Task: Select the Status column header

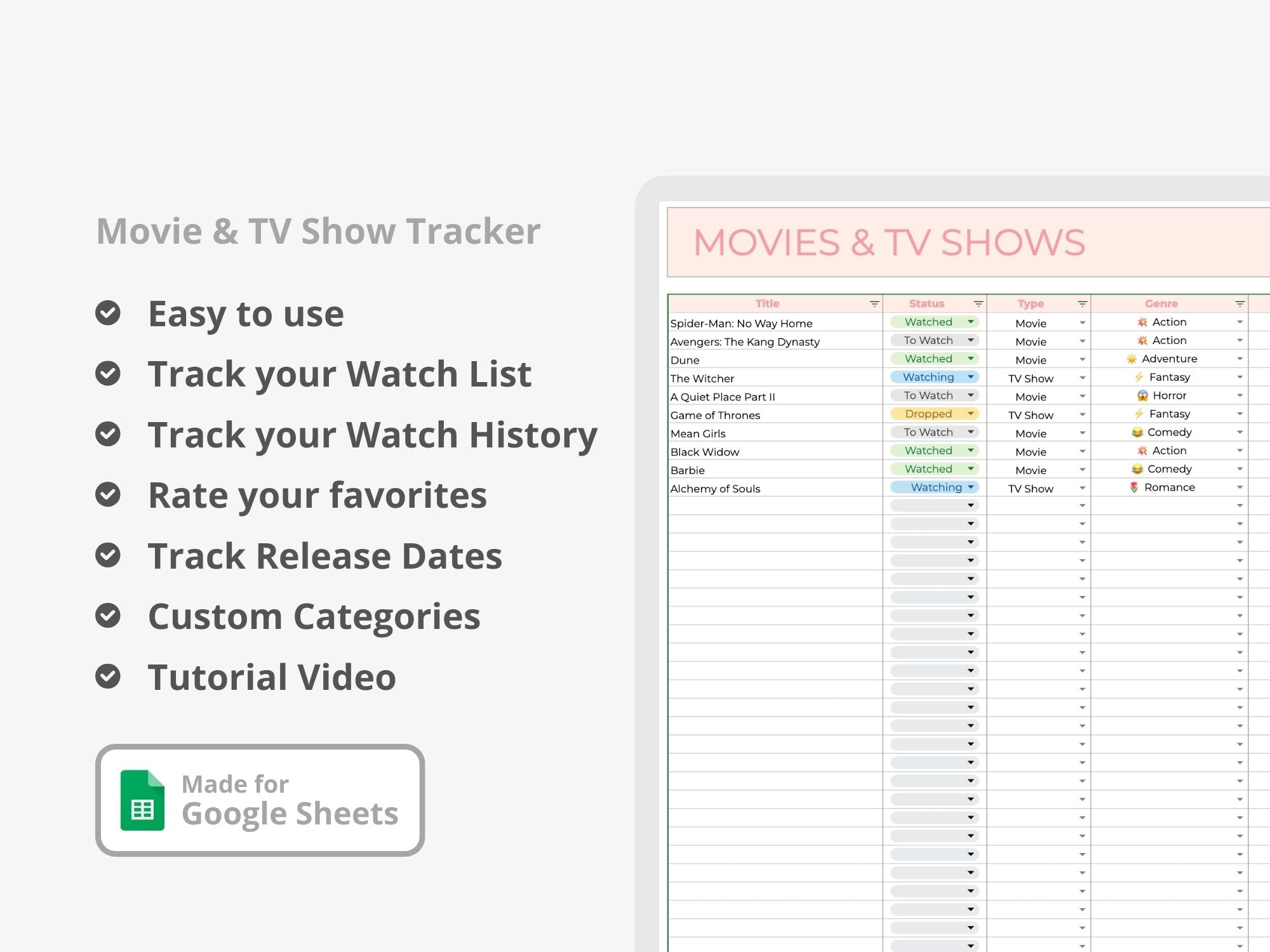Action: pos(926,304)
